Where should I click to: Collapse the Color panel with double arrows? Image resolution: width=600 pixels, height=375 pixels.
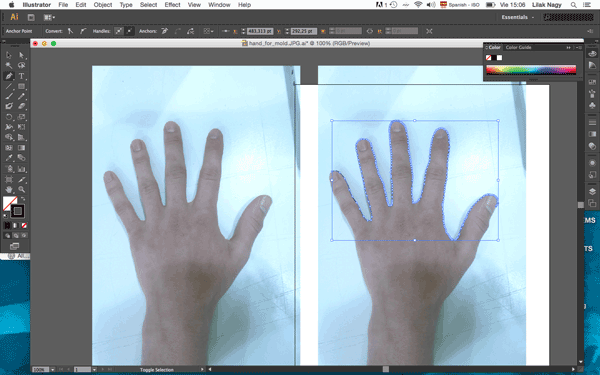point(568,47)
